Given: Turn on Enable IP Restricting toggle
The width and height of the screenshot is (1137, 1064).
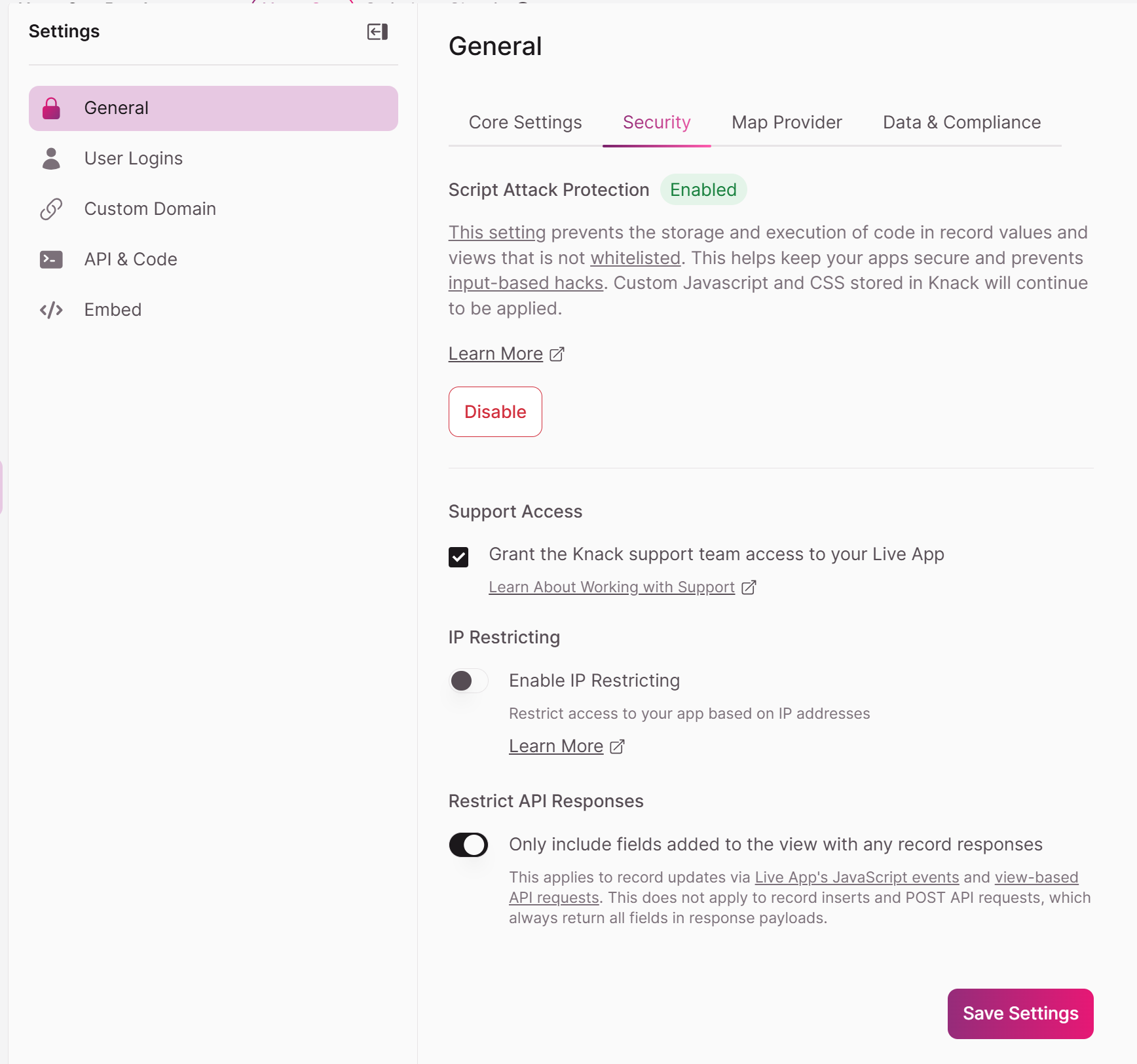Looking at the screenshot, I should pos(468,681).
